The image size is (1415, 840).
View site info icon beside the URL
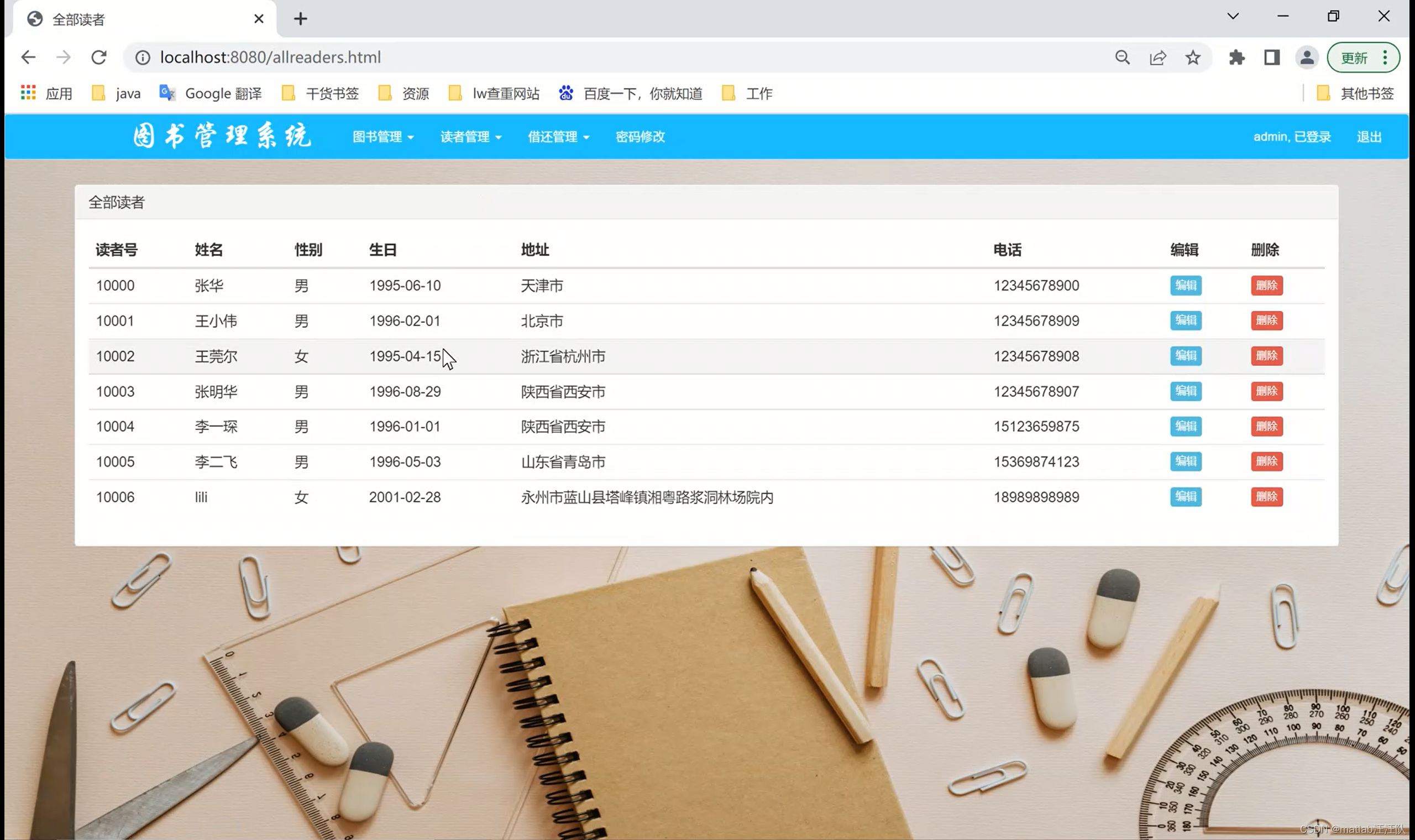[x=143, y=57]
